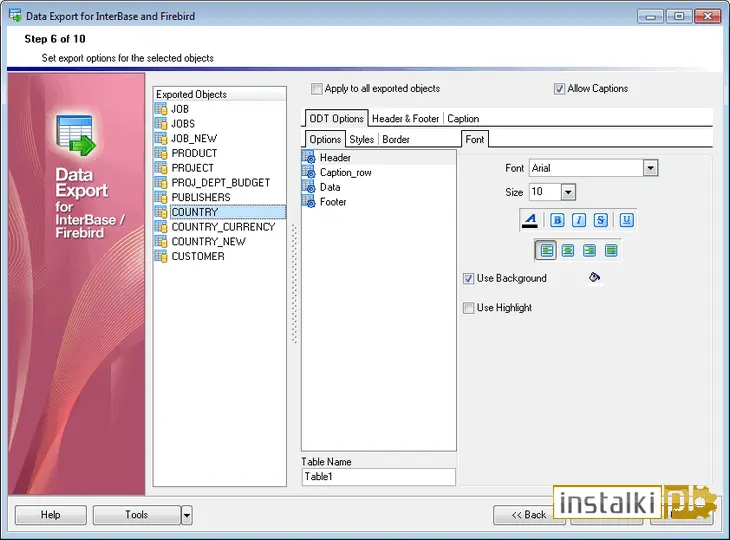Select the Font tab

click(x=474, y=139)
